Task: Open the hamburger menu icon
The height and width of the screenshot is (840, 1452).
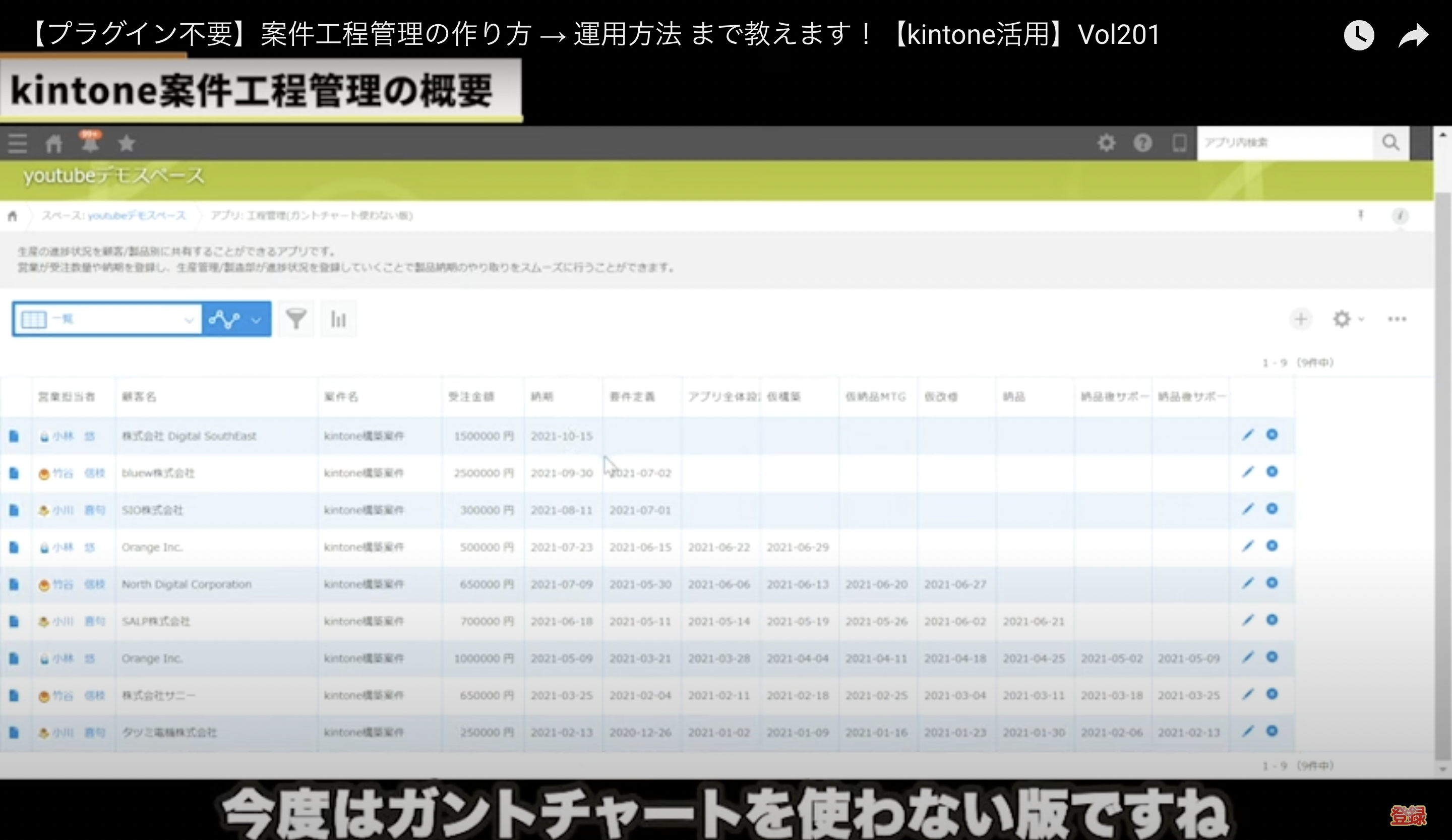Action: coord(17,144)
